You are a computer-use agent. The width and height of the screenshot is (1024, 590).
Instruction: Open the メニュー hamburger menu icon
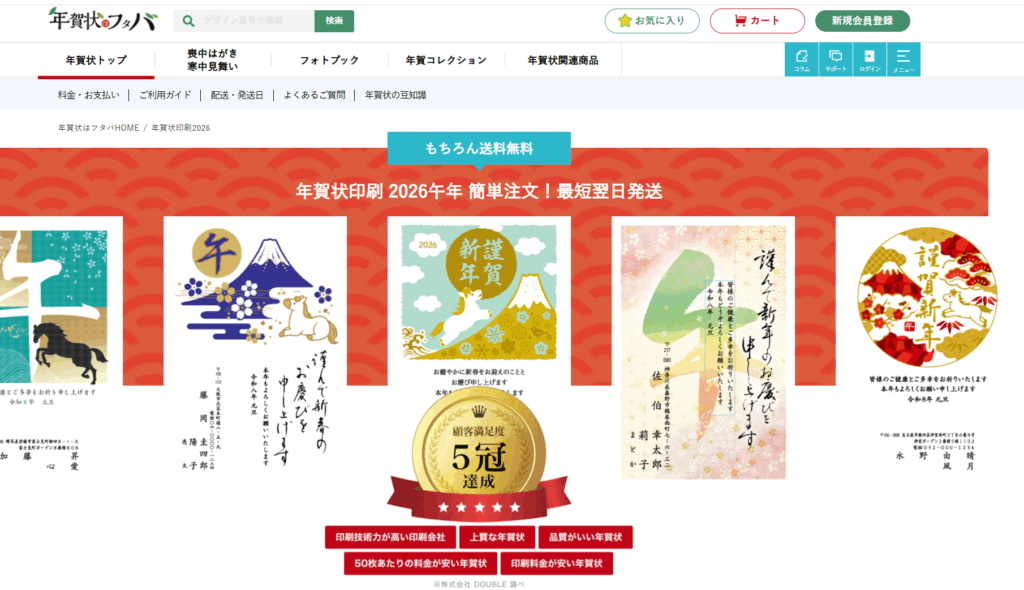(x=904, y=59)
